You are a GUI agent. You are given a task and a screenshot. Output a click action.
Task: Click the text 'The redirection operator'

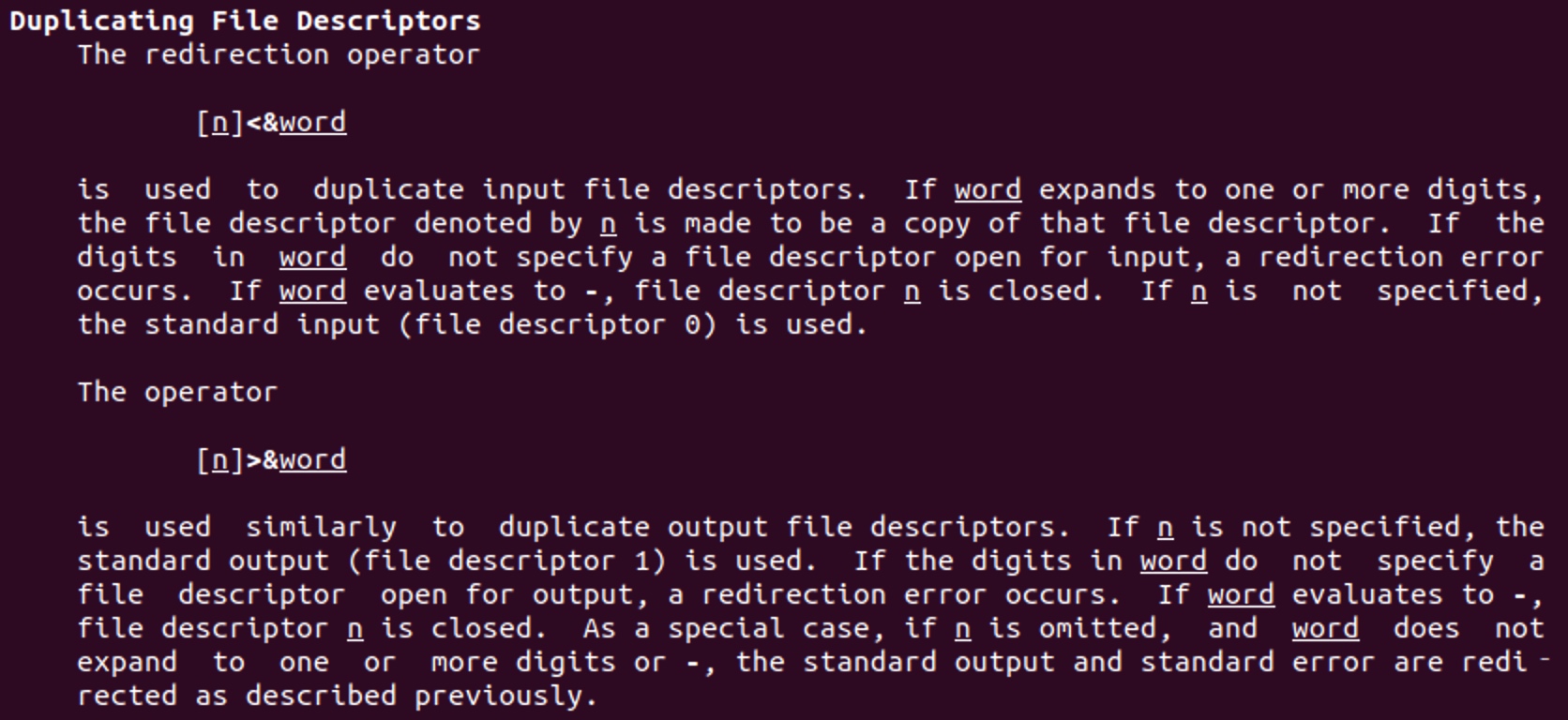coord(279,54)
